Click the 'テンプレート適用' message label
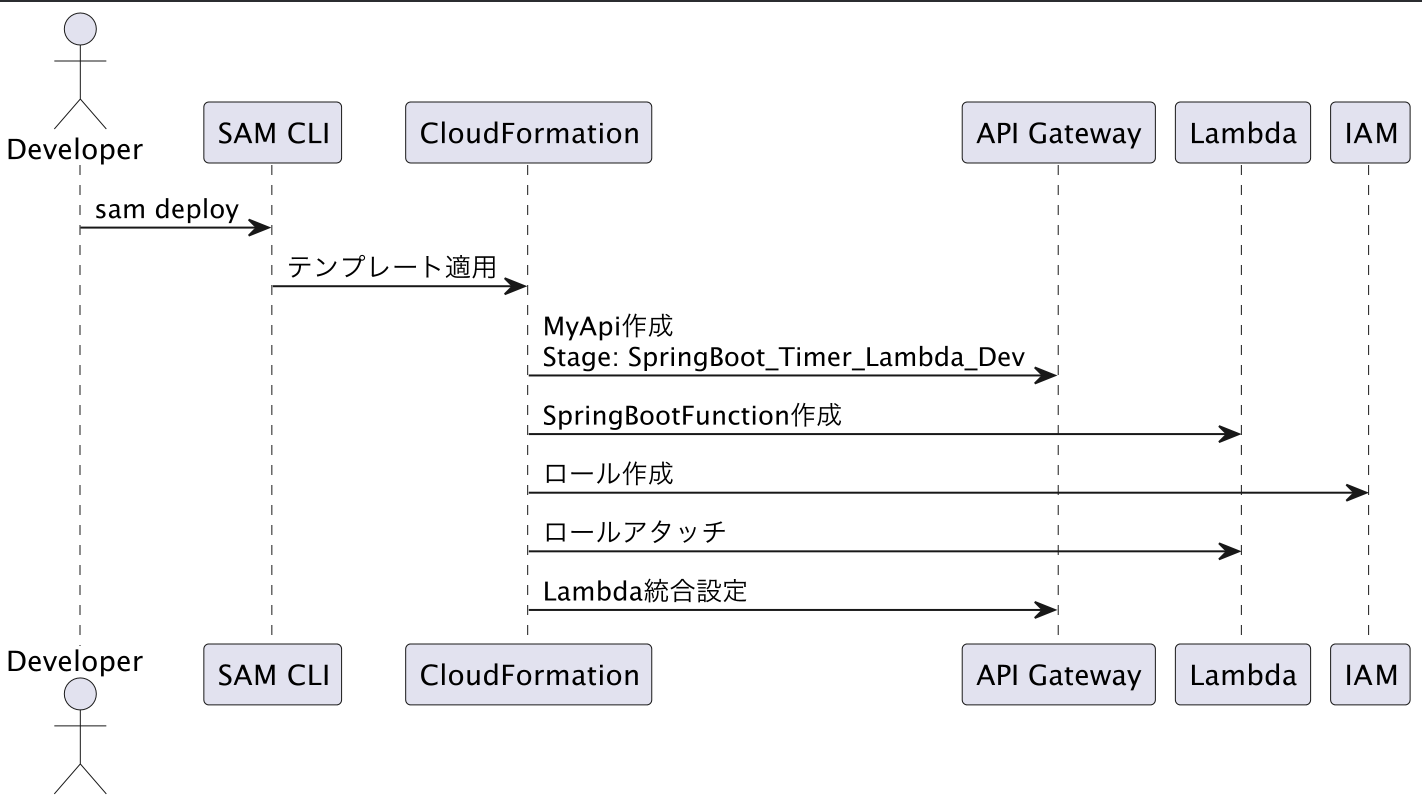This screenshot has height=804, width=1422. (393, 267)
